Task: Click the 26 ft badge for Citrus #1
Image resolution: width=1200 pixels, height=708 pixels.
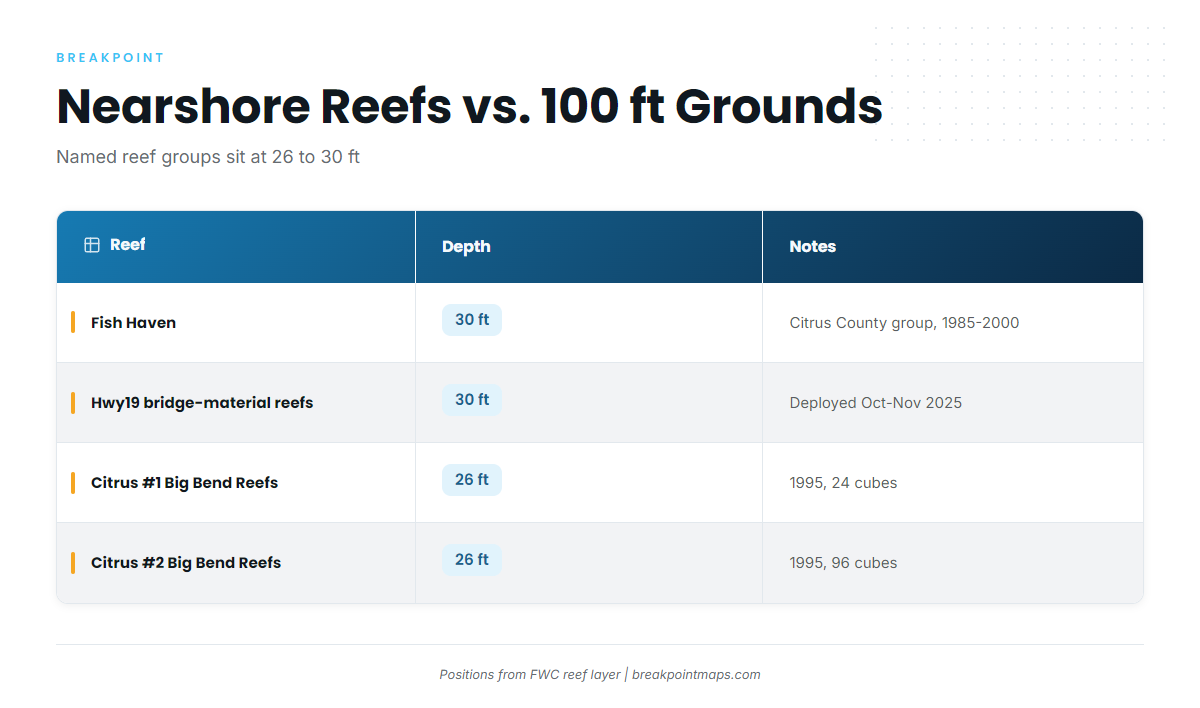Action: 472,480
